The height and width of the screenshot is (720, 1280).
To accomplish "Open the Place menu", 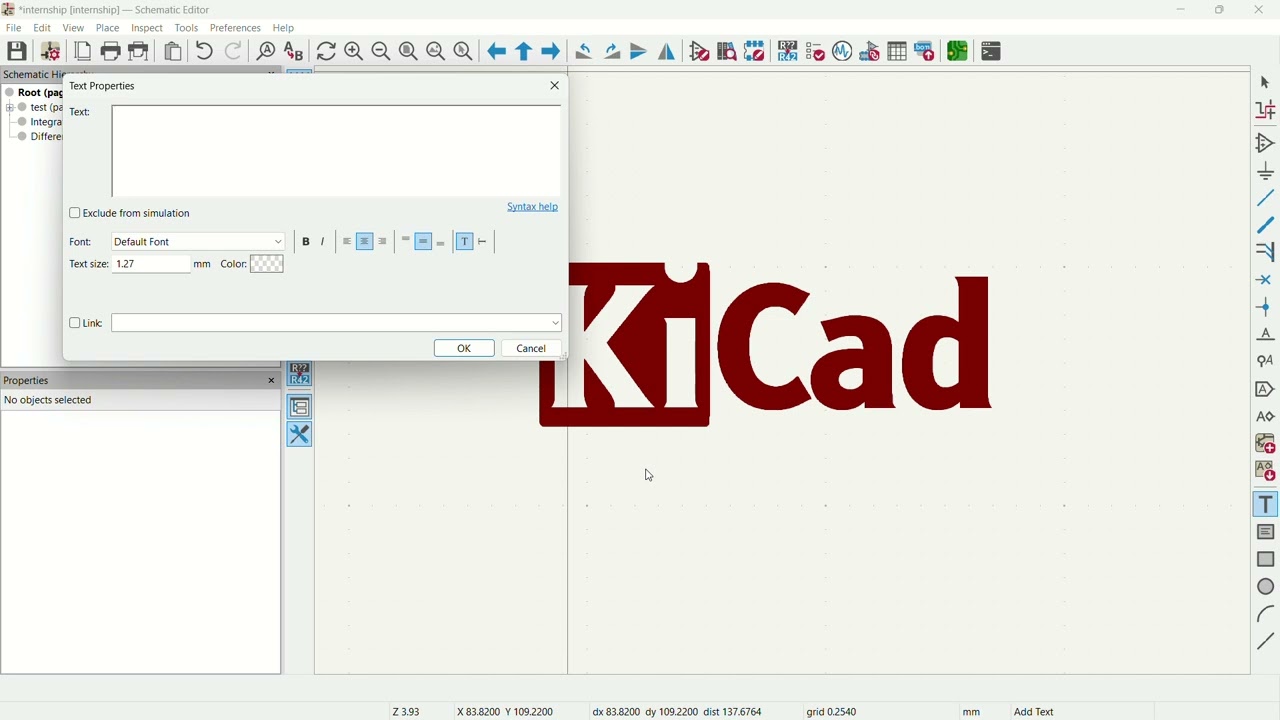I will [x=108, y=28].
